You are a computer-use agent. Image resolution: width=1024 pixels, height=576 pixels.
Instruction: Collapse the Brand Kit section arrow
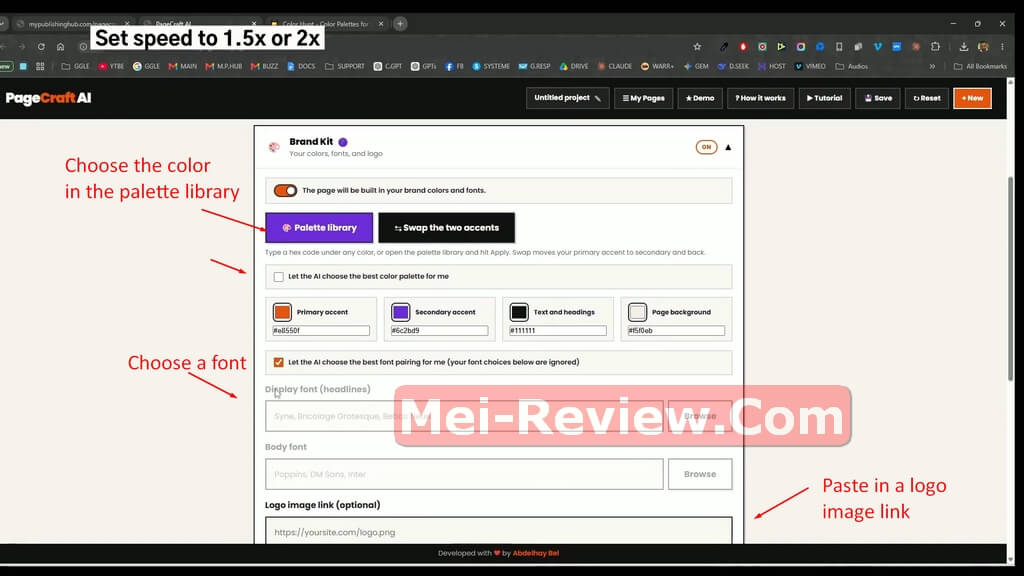[728, 148]
